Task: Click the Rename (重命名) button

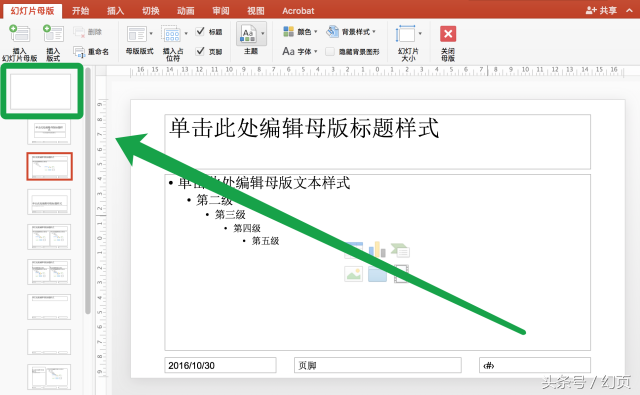Action: click(91, 52)
